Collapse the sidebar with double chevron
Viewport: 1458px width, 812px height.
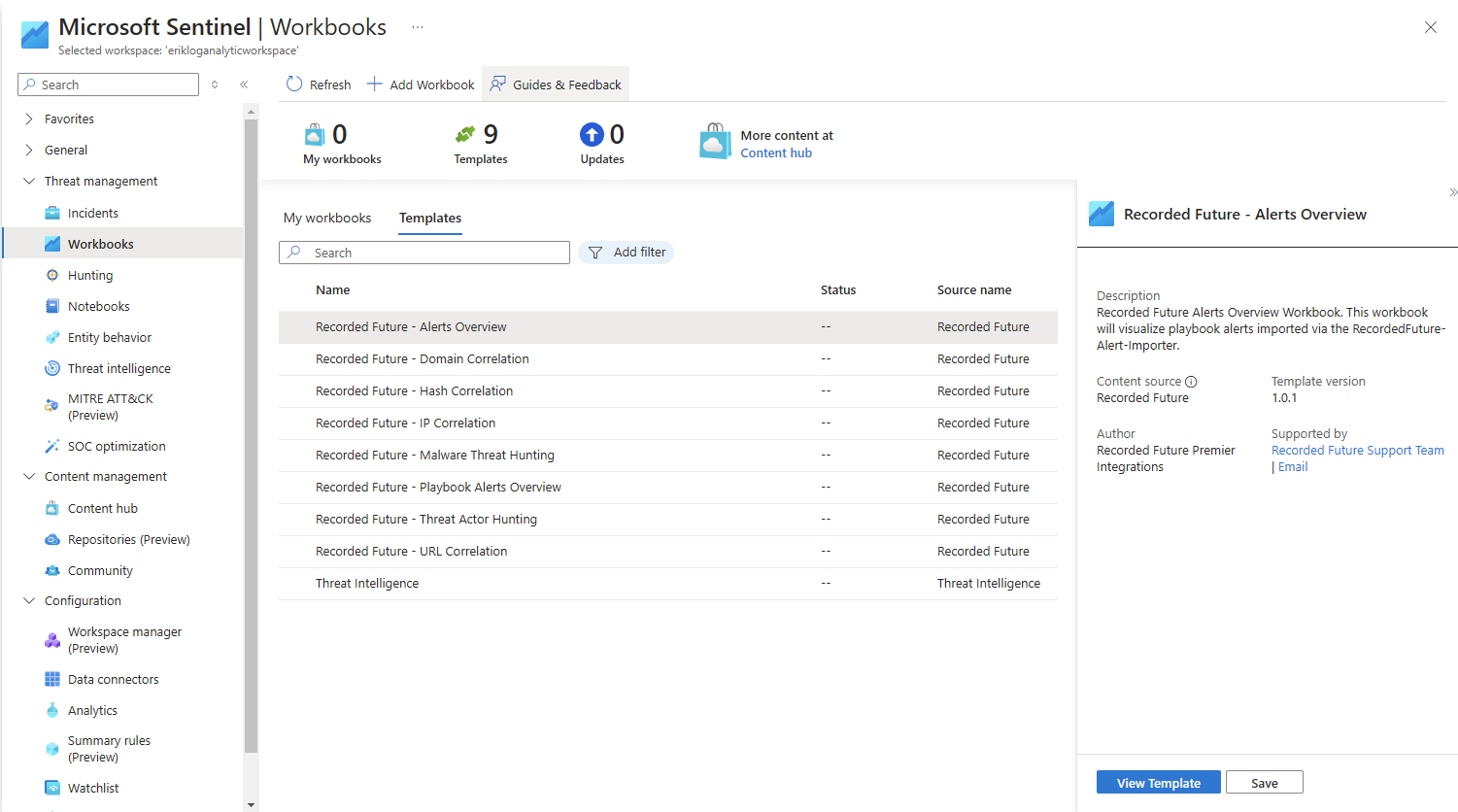point(244,85)
